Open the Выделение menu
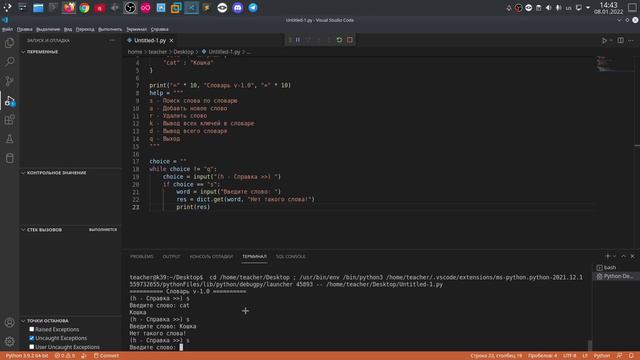Image resolution: width=640 pixels, height=360 pixels. tap(48, 29)
